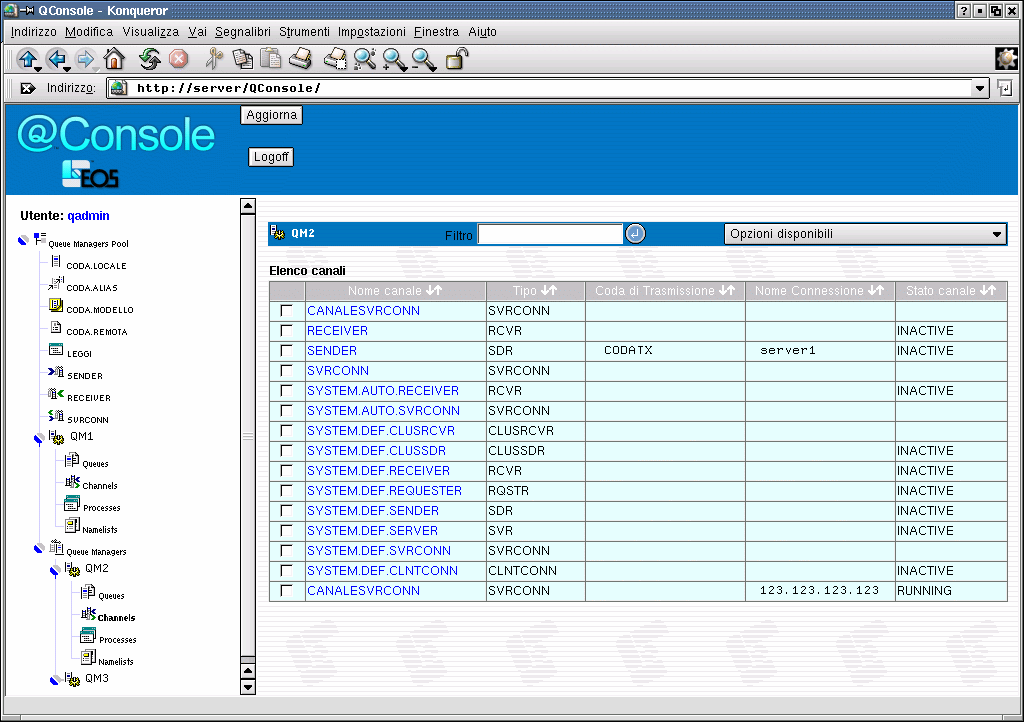This screenshot has height=722, width=1024.
Task: Select the RECEIVER channel row checkbox
Action: [287, 331]
